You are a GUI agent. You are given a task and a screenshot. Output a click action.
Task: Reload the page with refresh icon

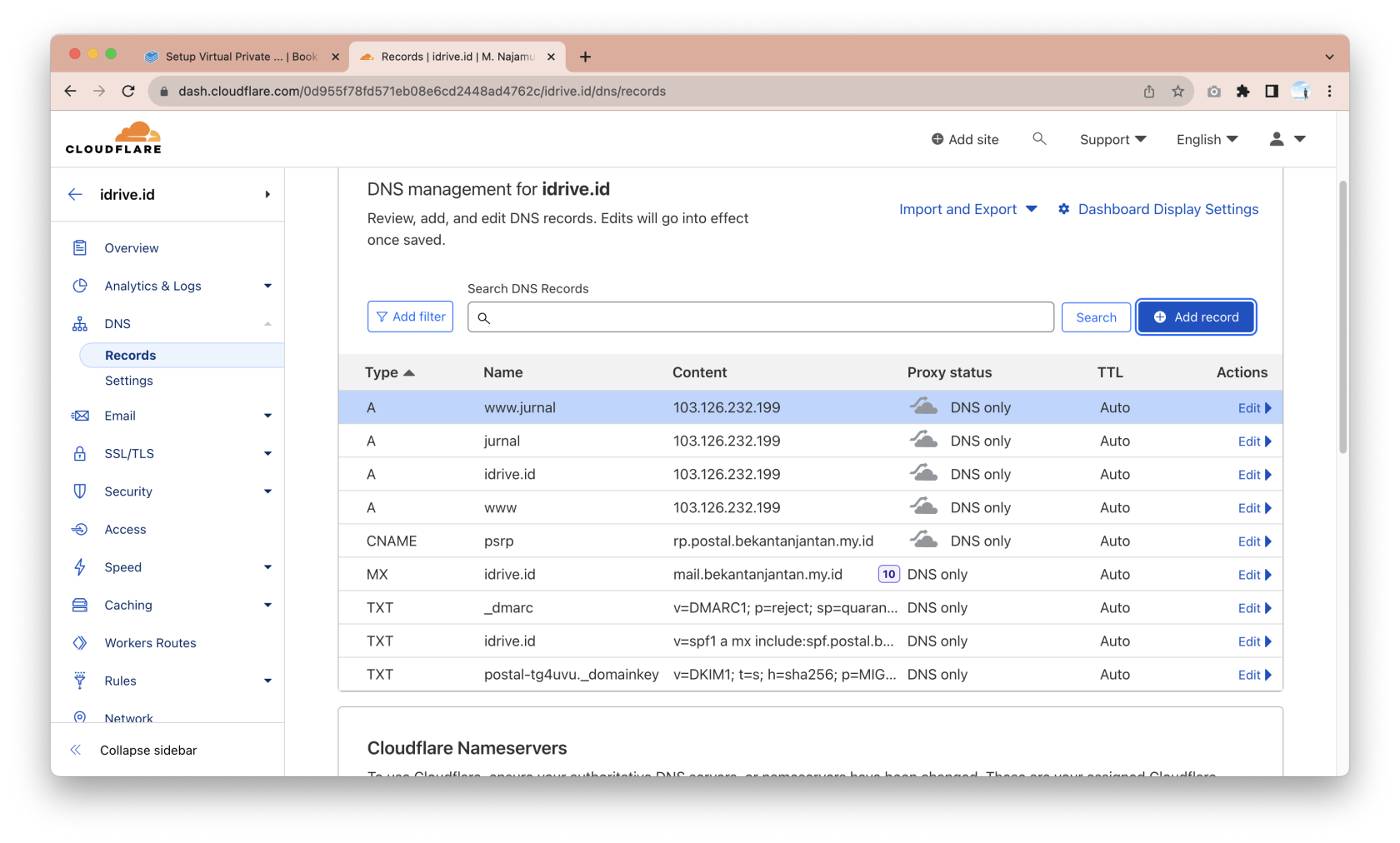pos(128,91)
